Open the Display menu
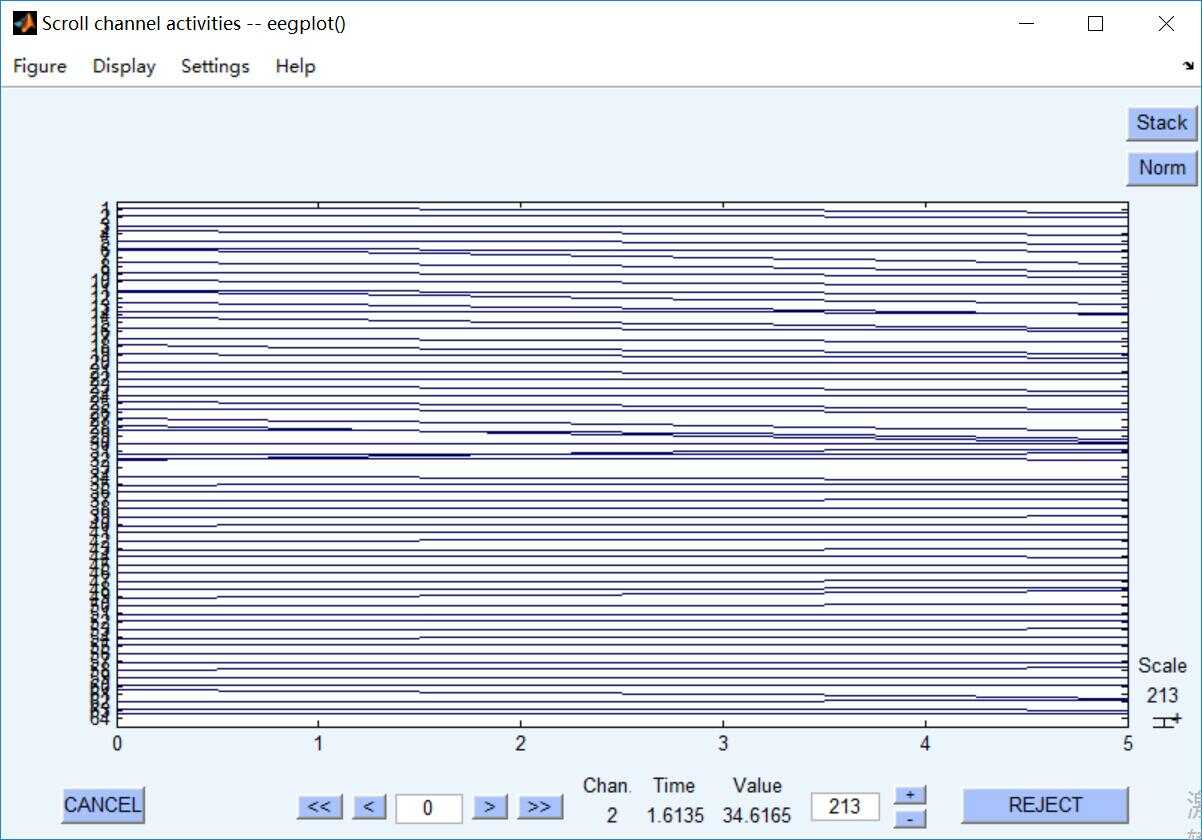This screenshot has width=1202, height=840. point(124,66)
